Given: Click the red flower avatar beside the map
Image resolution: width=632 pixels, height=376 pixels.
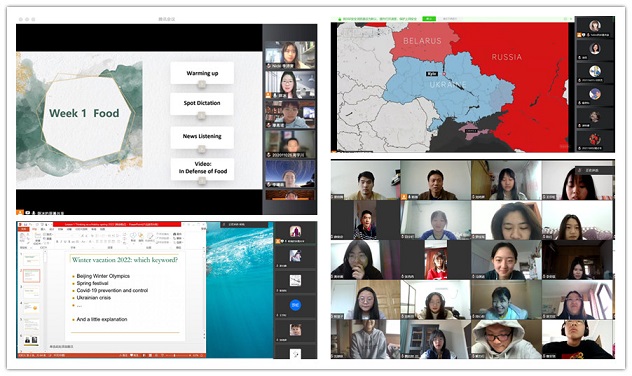Looking at the screenshot, I should coord(595,140).
